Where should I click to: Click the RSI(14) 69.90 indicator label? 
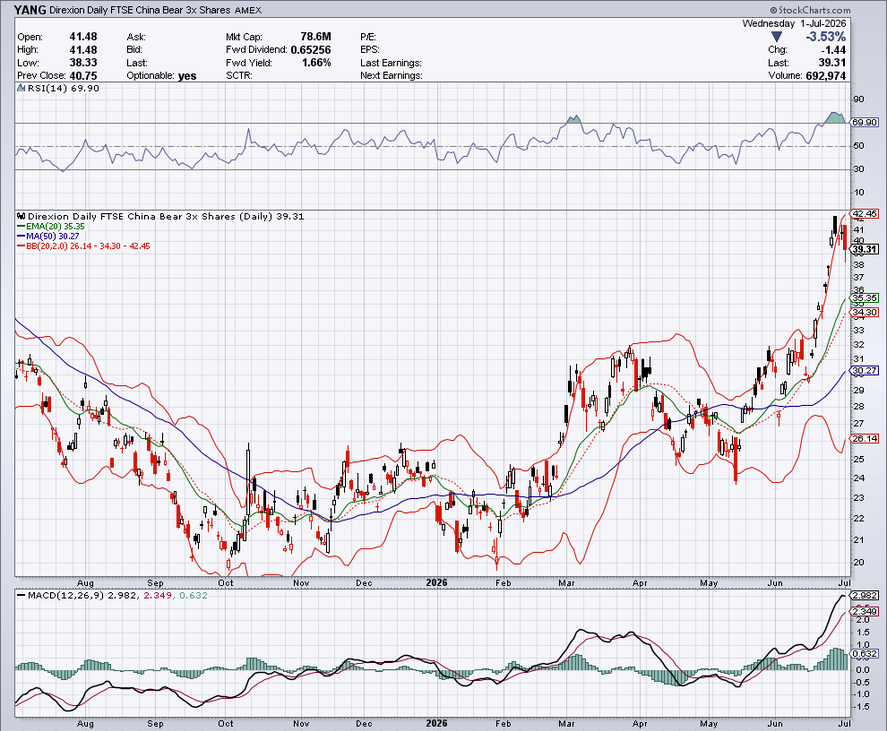coord(63,88)
